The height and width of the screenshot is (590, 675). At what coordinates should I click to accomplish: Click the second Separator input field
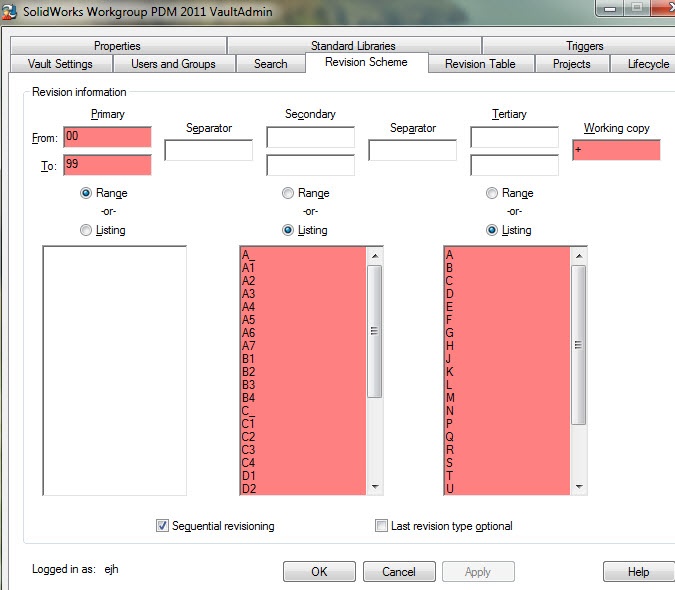412,150
